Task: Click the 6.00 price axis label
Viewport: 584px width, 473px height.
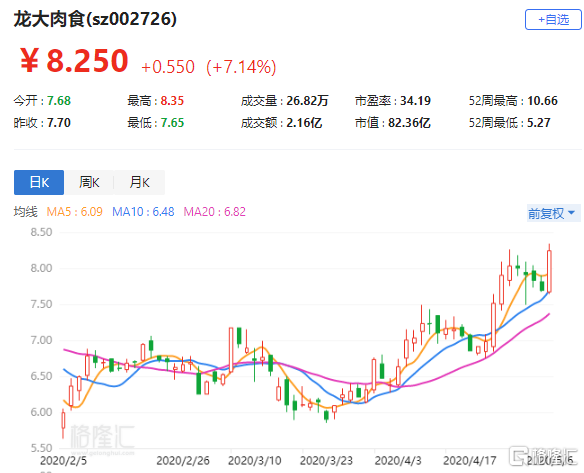Action: pyautogui.click(x=41, y=412)
